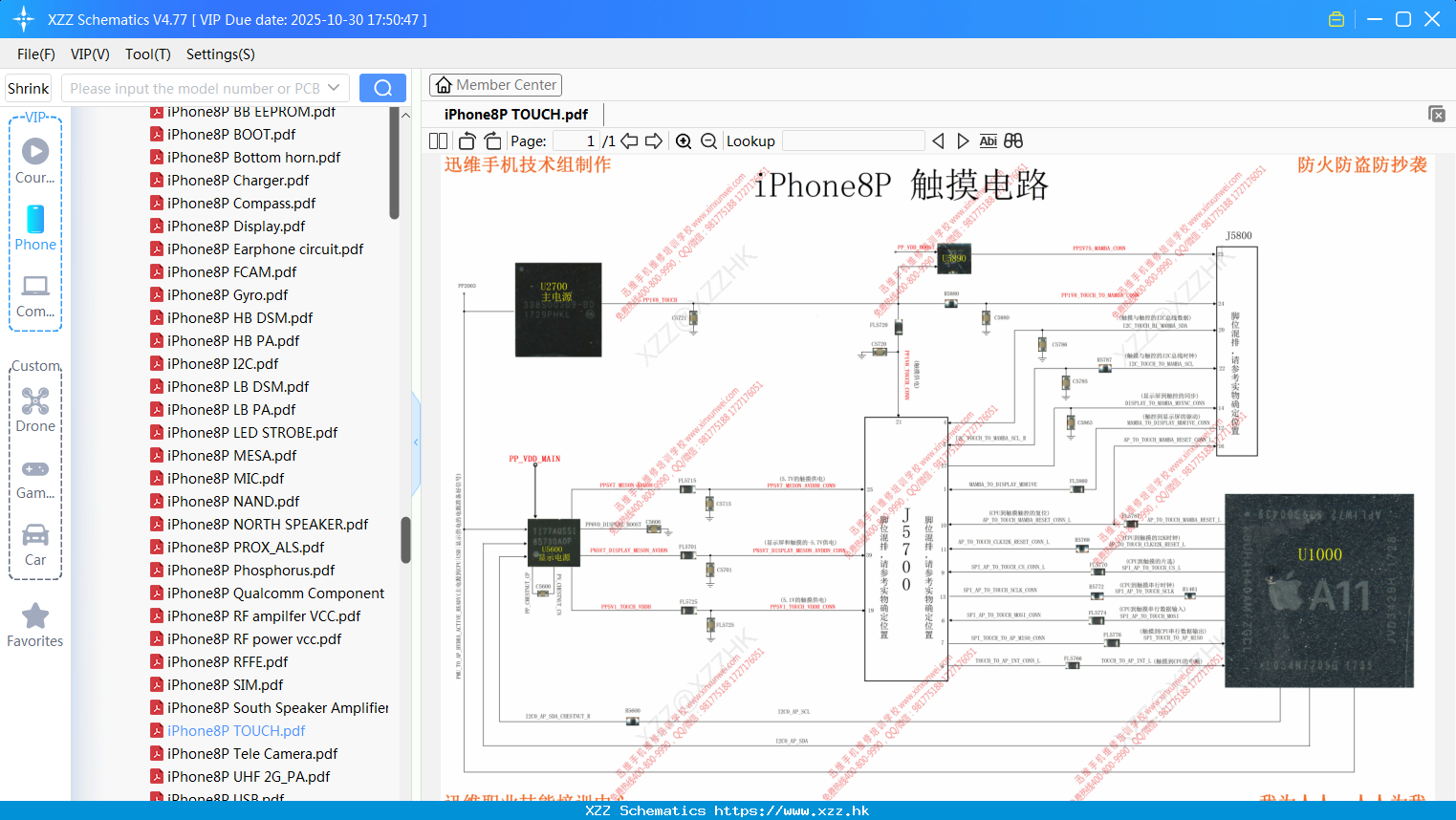Image resolution: width=1456 pixels, height=820 pixels.
Task: Open iPhone8P Earphone circuit.pdf
Action: 265,249
